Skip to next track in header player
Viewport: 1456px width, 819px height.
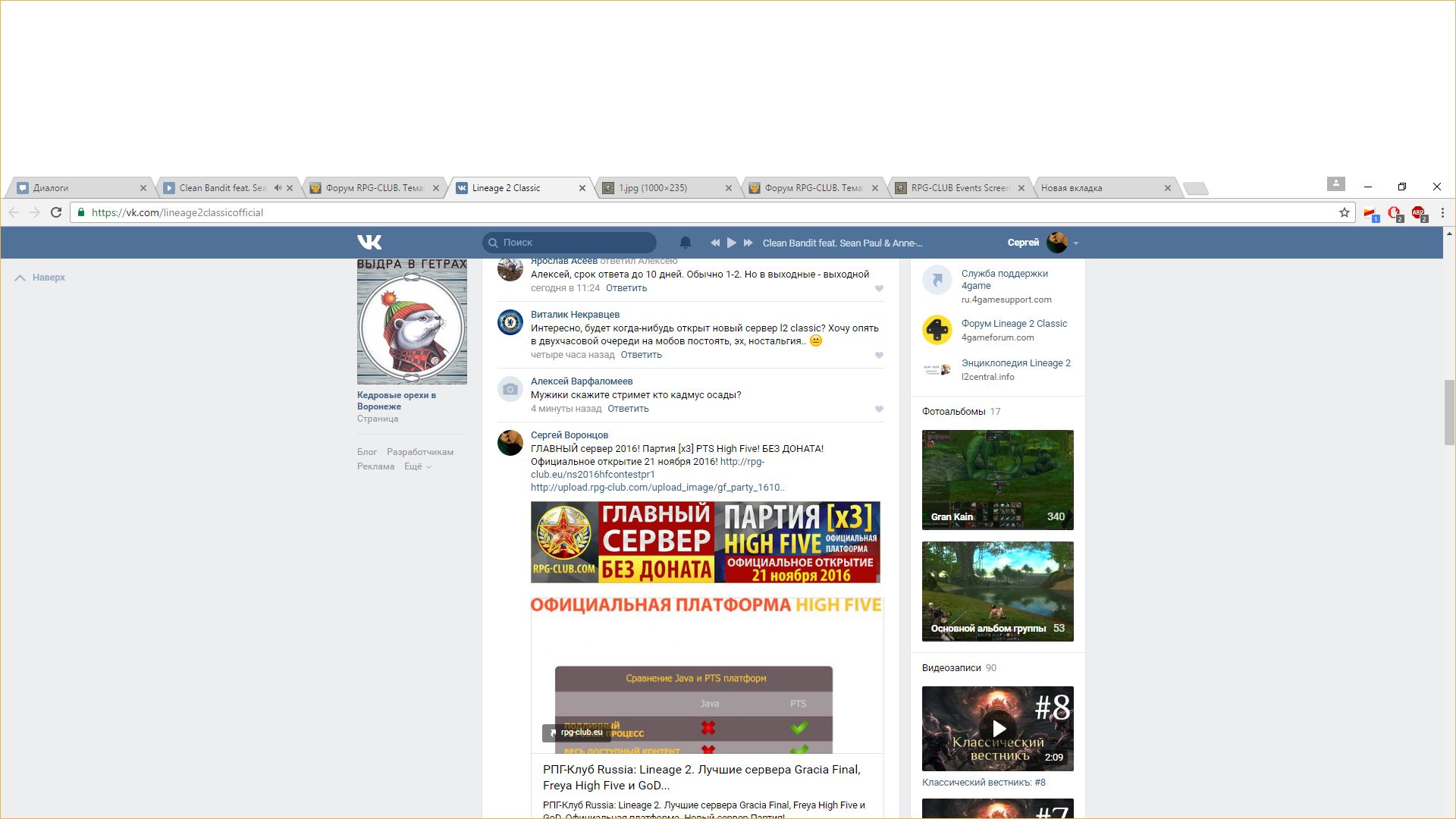click(x=748, y=243)
